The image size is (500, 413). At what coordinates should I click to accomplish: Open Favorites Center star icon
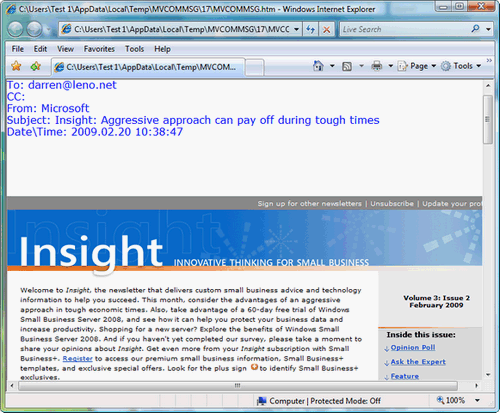pos(16,66)
